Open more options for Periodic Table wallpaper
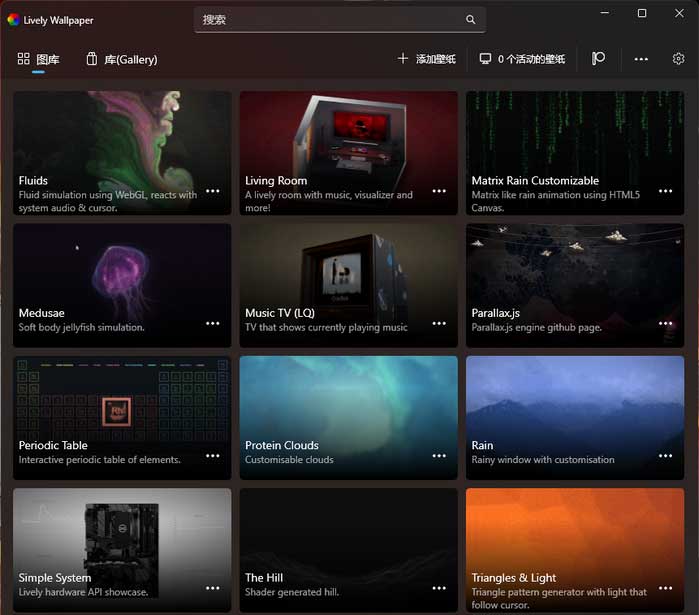 tap(213, 456)
